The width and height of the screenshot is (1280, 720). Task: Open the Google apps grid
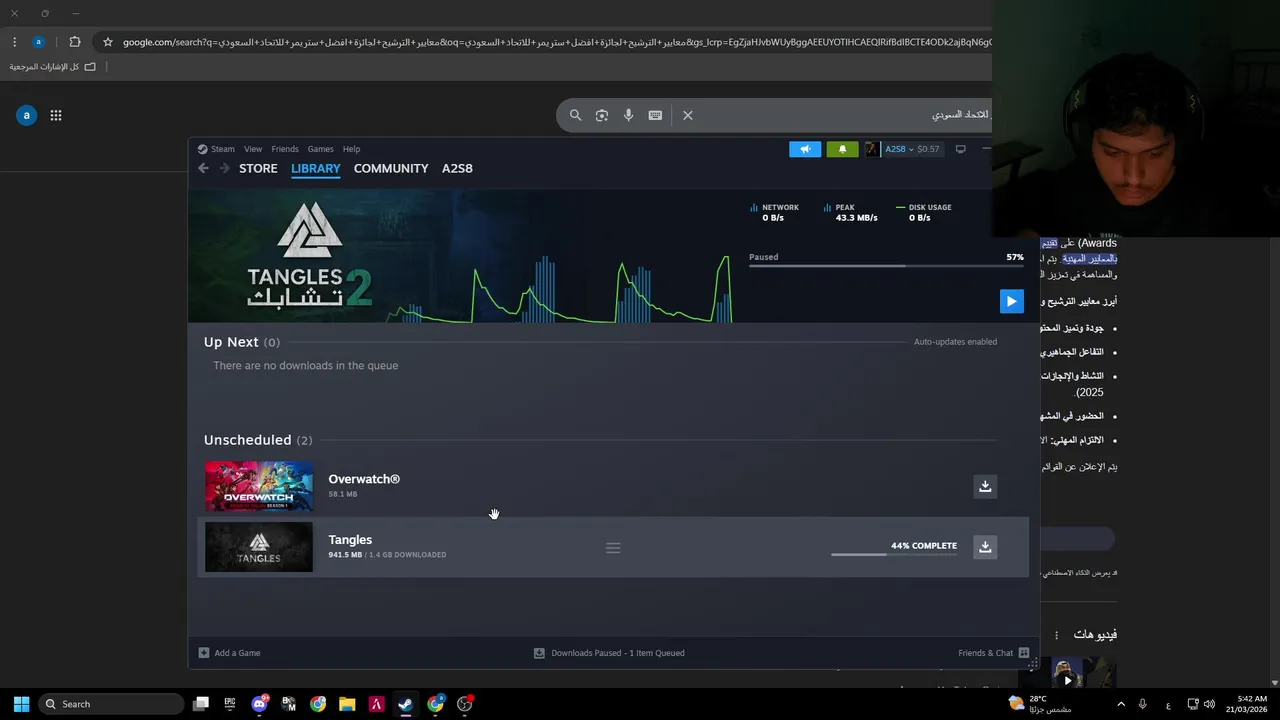[56, 115]
